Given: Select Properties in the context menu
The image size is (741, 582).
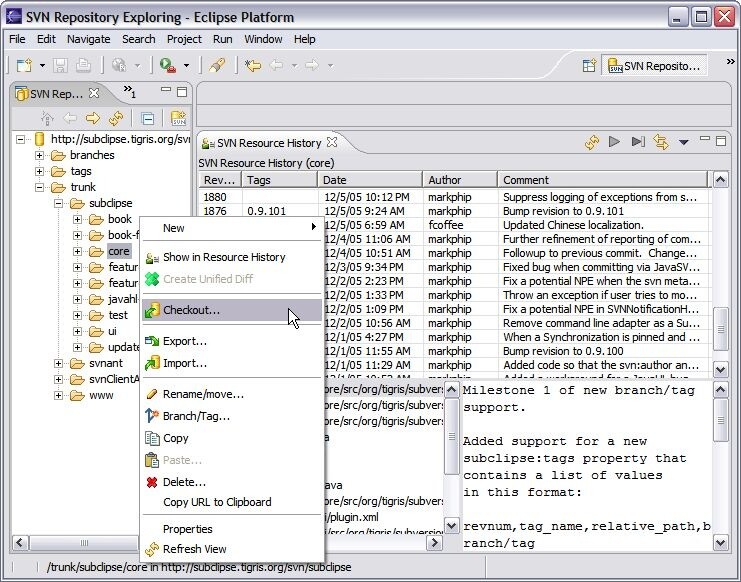Looking at the screenshot, I should coord(232,529).
